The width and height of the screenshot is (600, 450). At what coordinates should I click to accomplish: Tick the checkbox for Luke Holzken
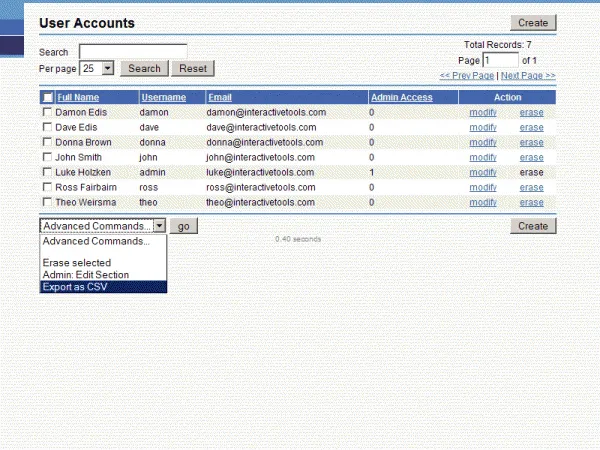(47, 172)
